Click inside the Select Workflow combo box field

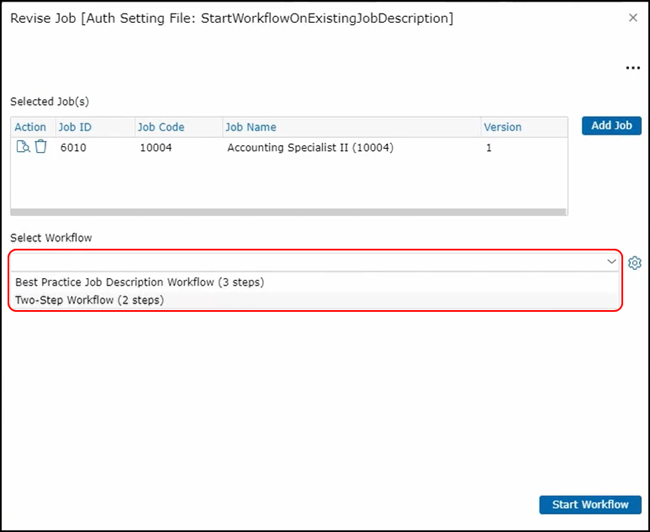(x=300, y=262)
